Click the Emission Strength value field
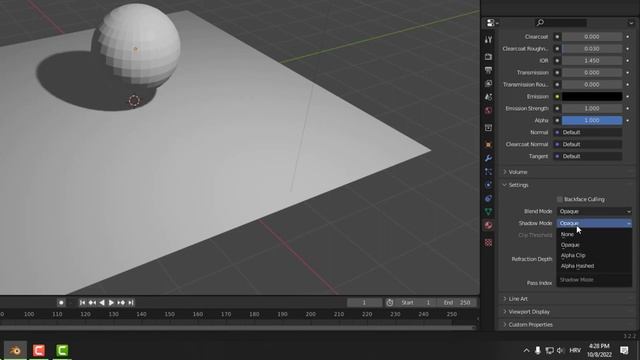The width and height of the screenshot is (640, 360). (592, 109)
